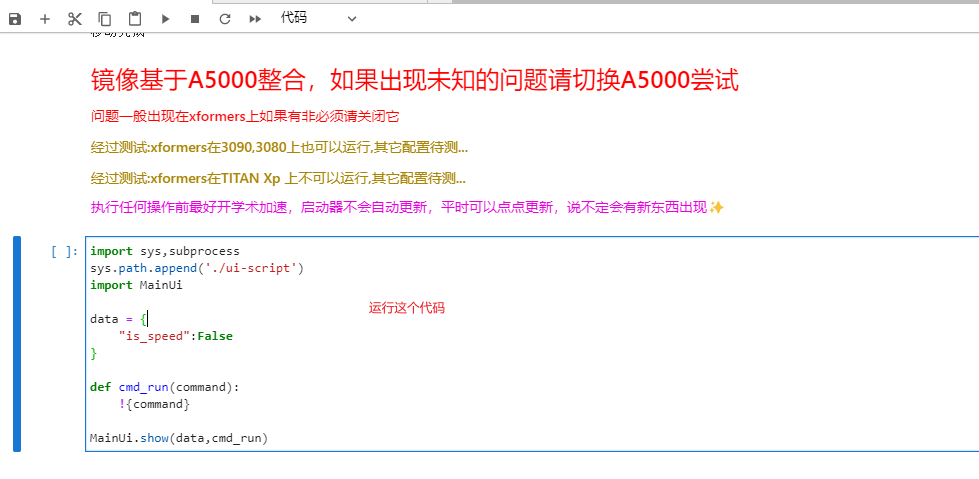Select the cell's empty execution prompt [ ]:
This screenshot has width=979, height=479.
click(x=63, y=252)
